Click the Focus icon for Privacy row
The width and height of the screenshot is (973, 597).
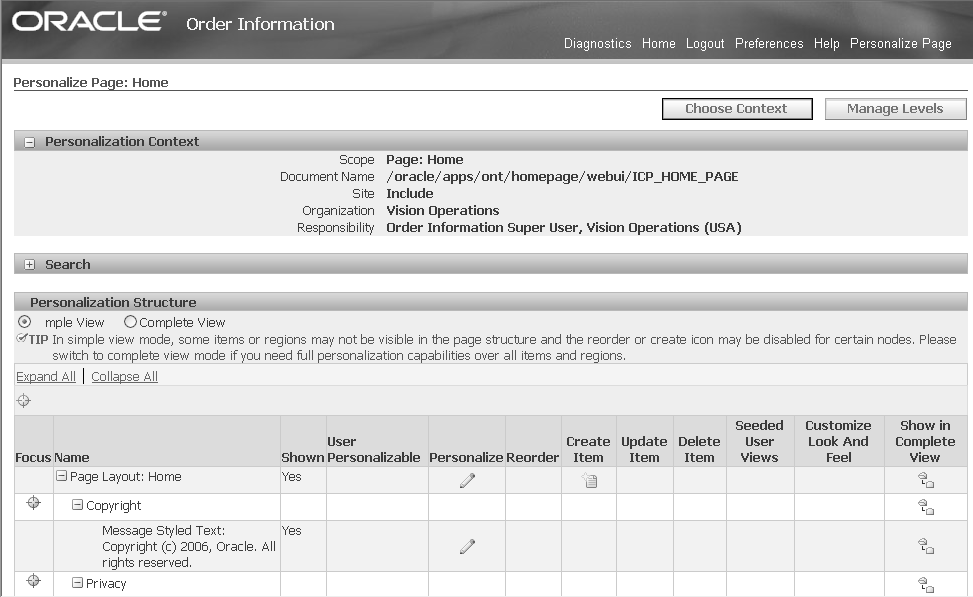point(34,581)
